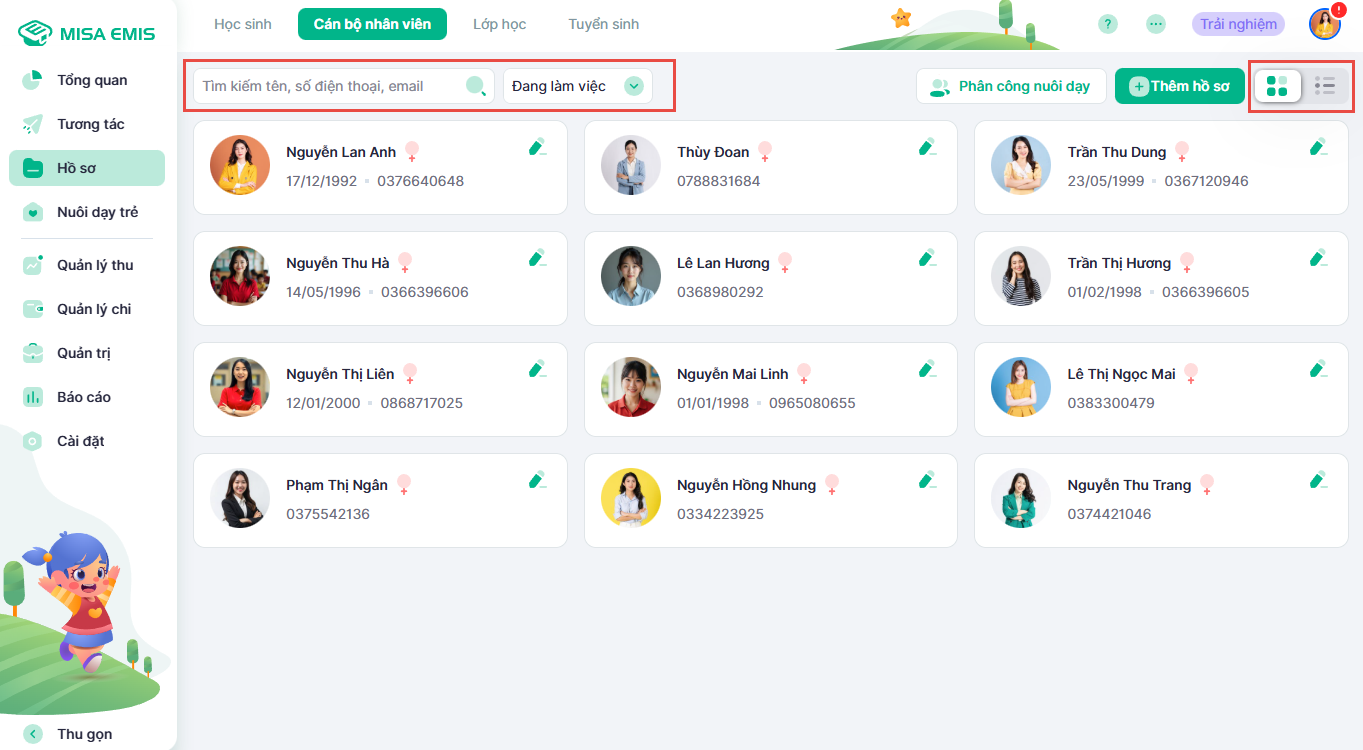Click the Thêm hồ sơ button
Screen dimensions: 1363x750
pos(1179,86)
